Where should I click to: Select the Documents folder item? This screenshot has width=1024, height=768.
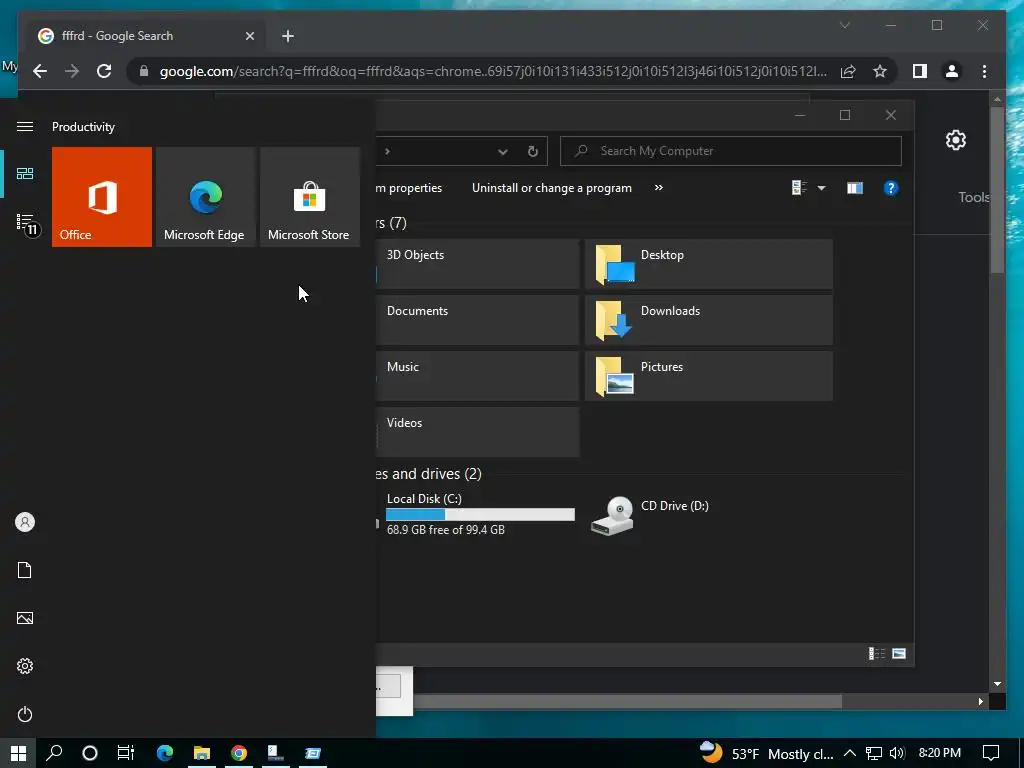[477, 320]
